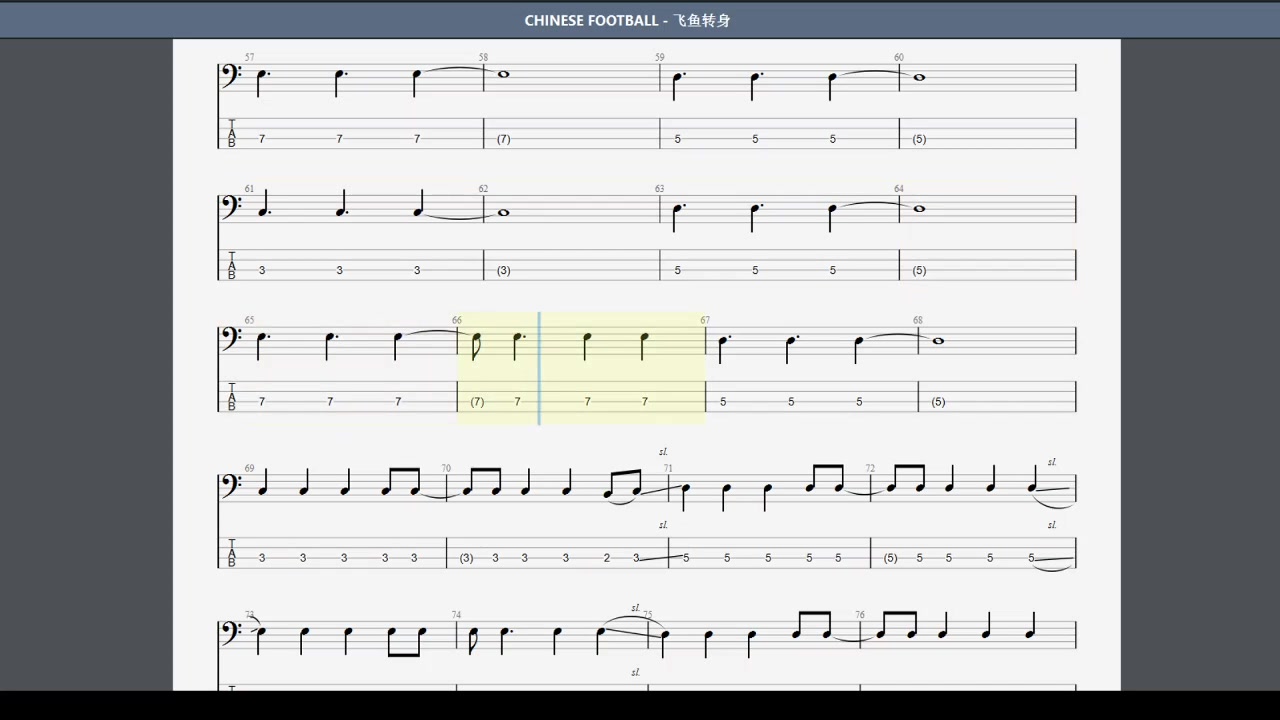This screenshot has width=1280, height=720.
Task: Click the tied (5) tab note in measure 60
Action: [x=919, y=139]
